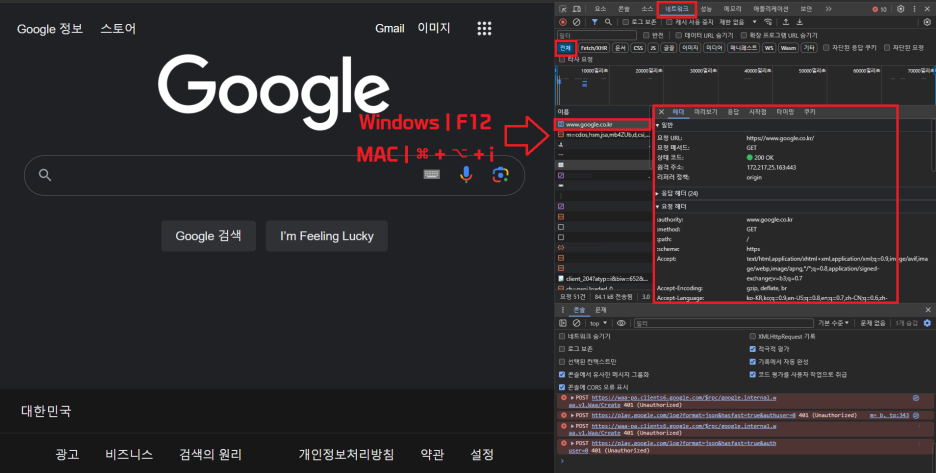Enable 데이터 URL 숨기기 checkbox

[x=679, y=35]
